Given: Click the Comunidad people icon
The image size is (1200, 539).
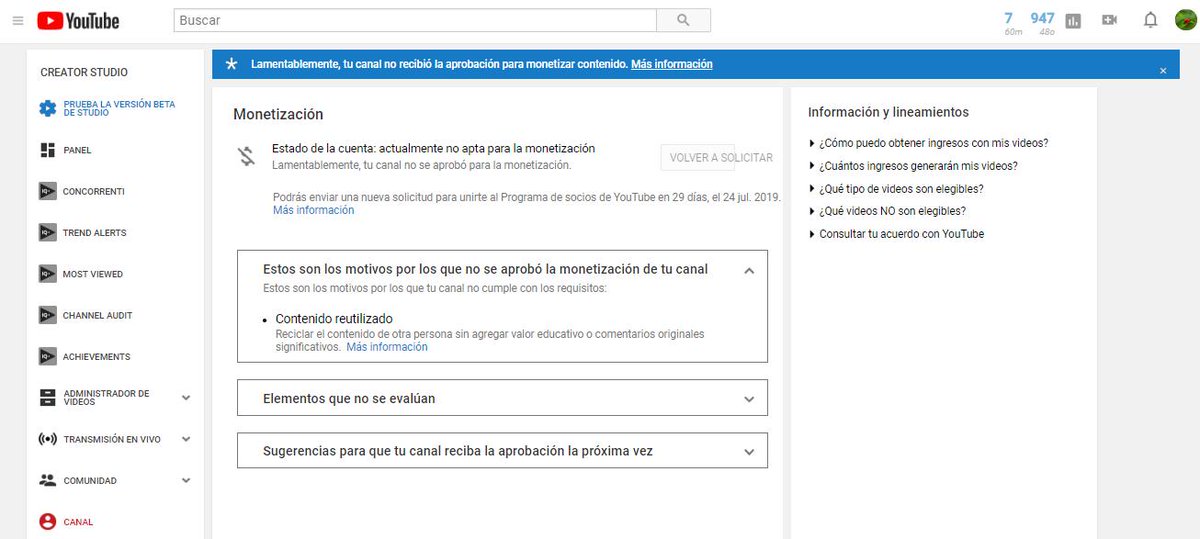Looking at the screenshot, I should tap(47, 480).
